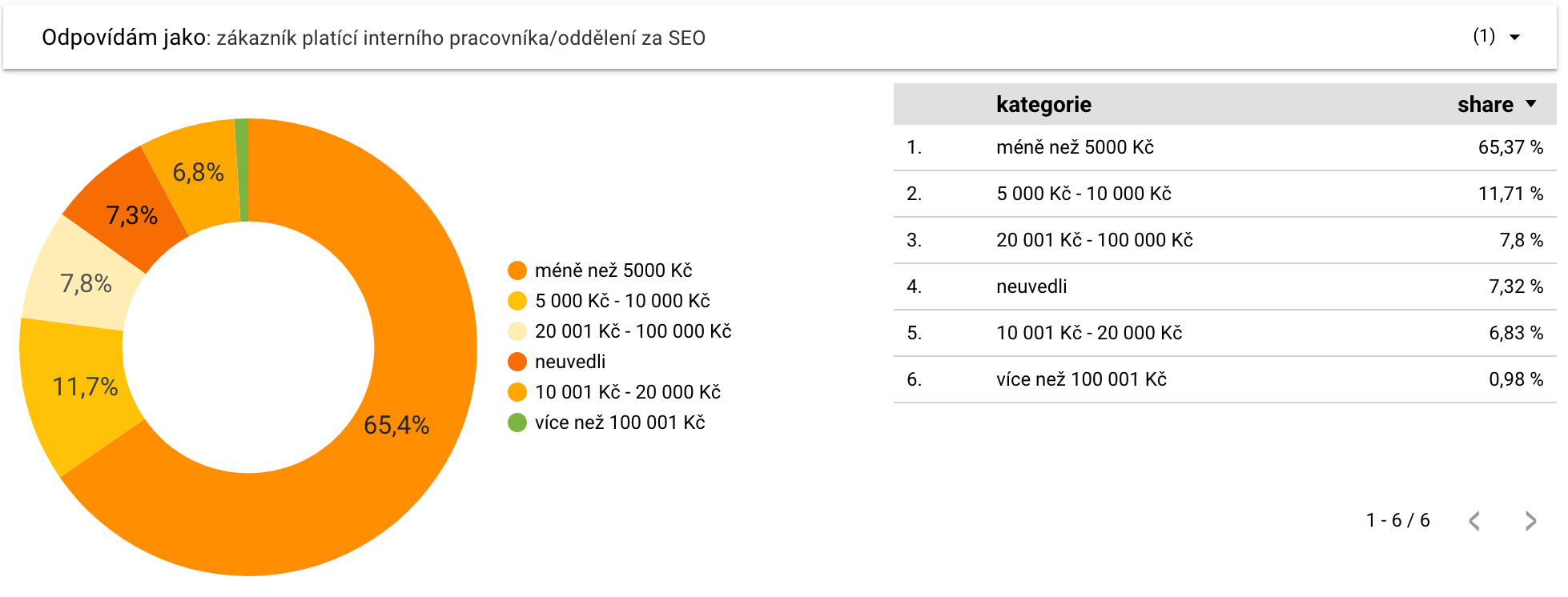Toggle '5 000 Kč - 10 000 Kč' legend dot
1568x597 pixels.
(517, 301)
